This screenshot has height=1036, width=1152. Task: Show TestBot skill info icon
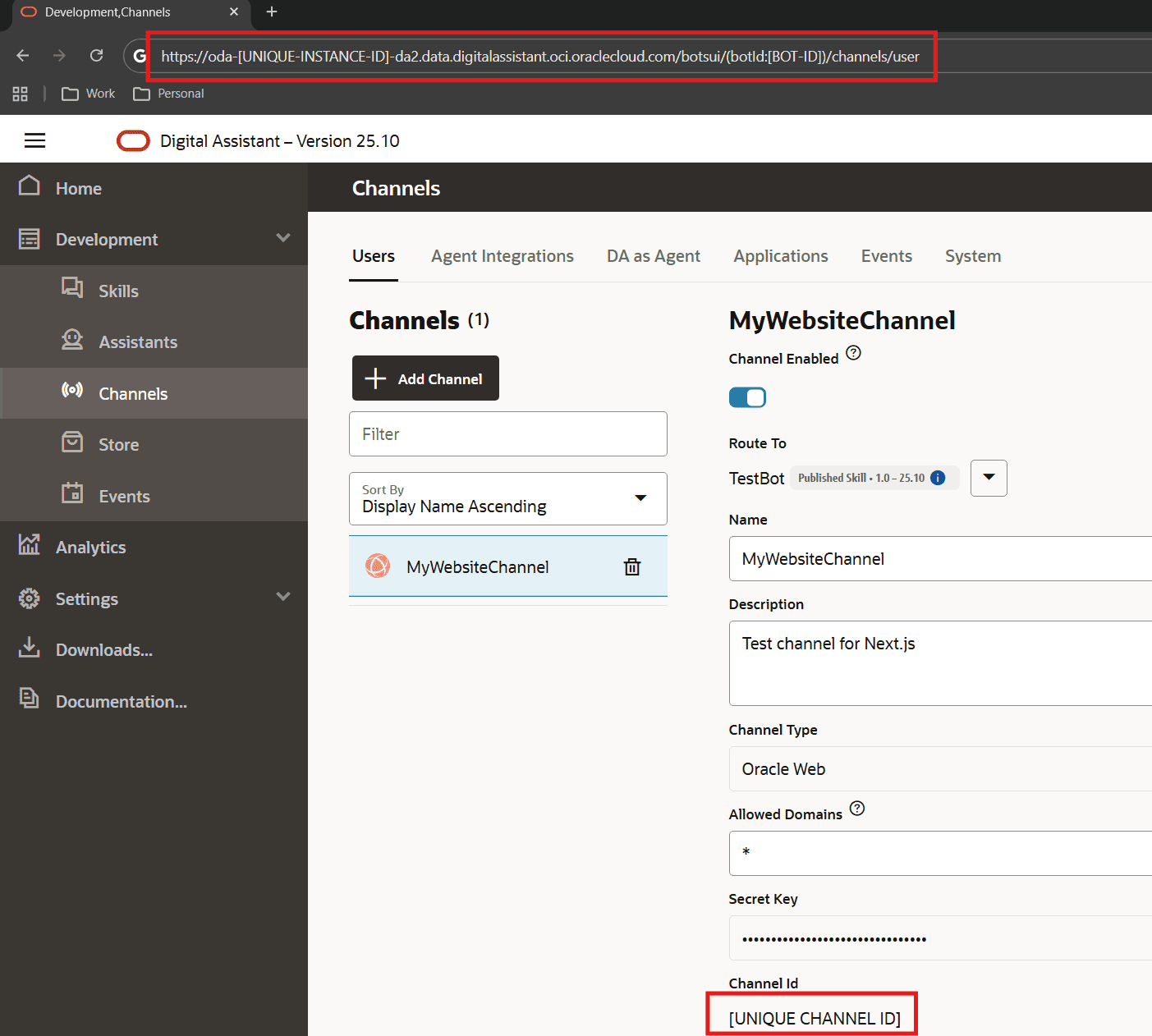click(x=938, y=478)
